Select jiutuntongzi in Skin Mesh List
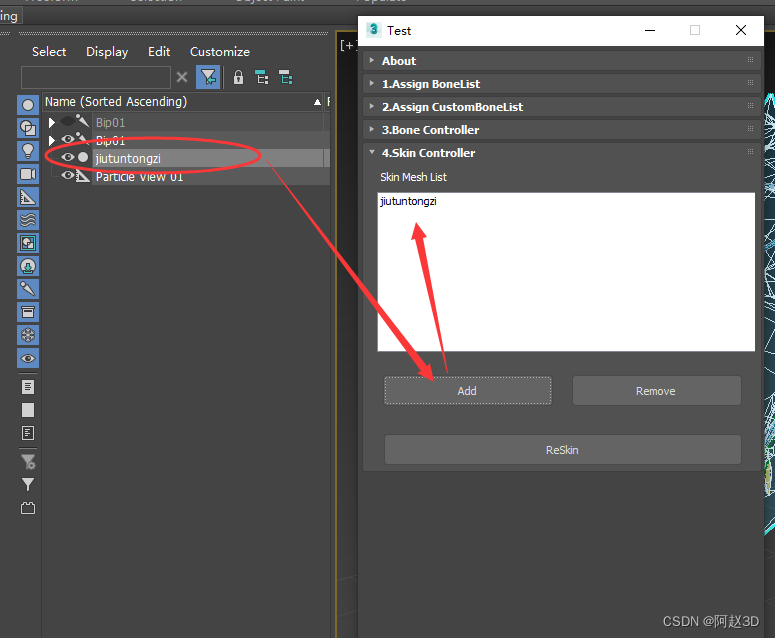Screen dimensions: 775x638 click(408, 201)
